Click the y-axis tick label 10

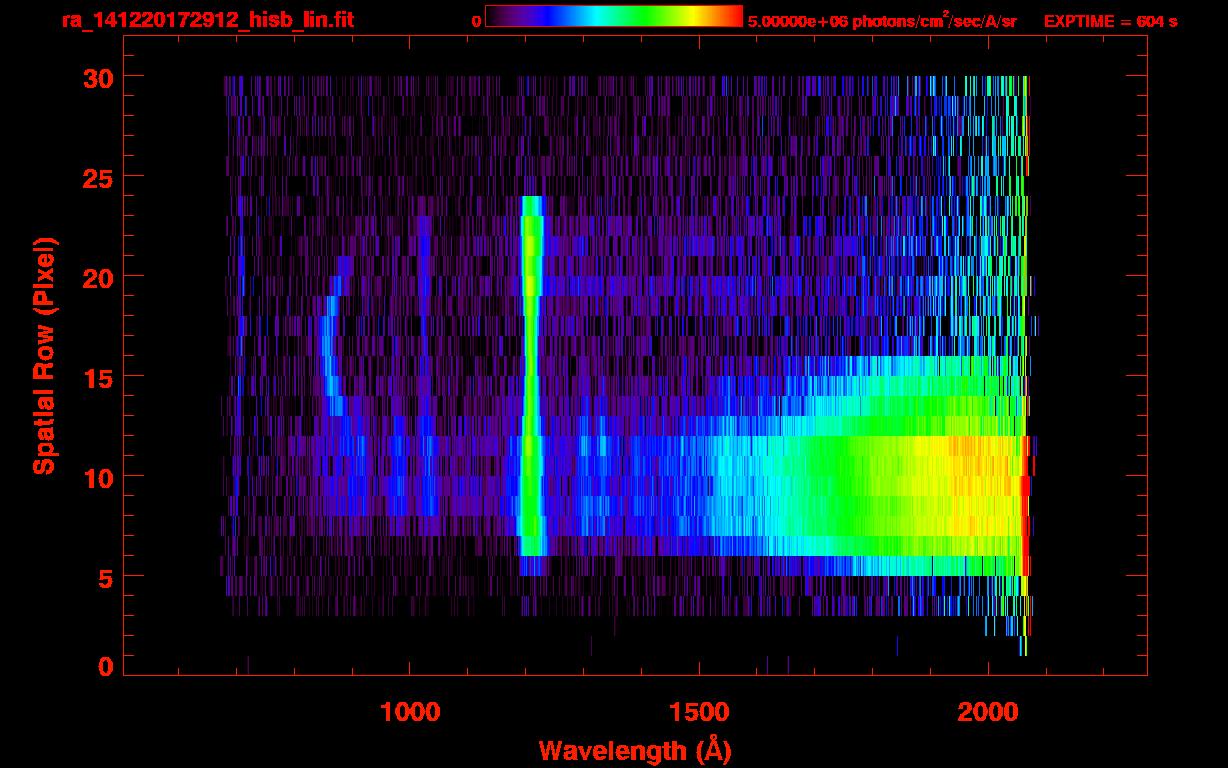point(98,477)
